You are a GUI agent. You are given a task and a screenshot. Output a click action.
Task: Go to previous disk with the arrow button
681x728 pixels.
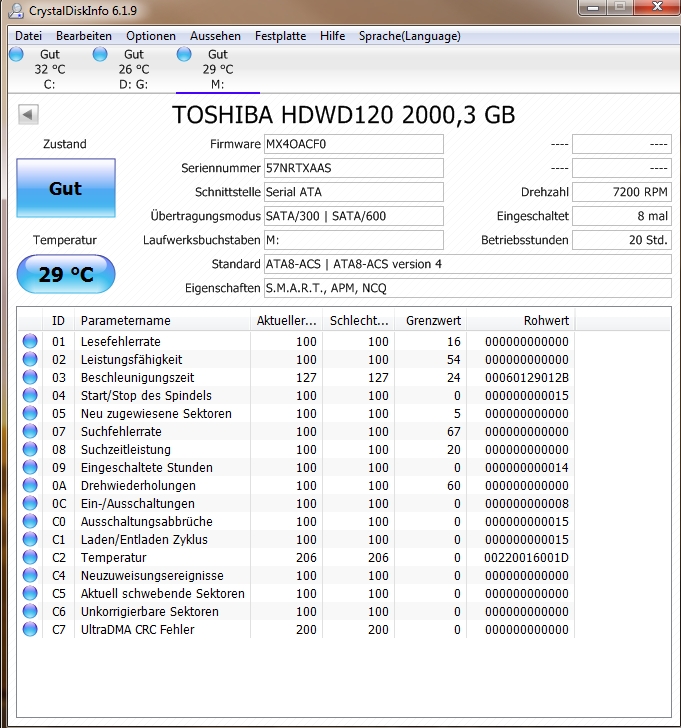28,114
